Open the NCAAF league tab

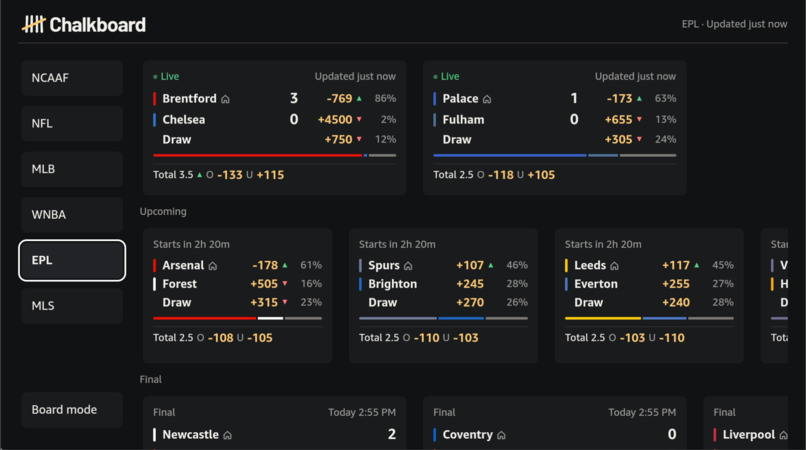(72, 78)
